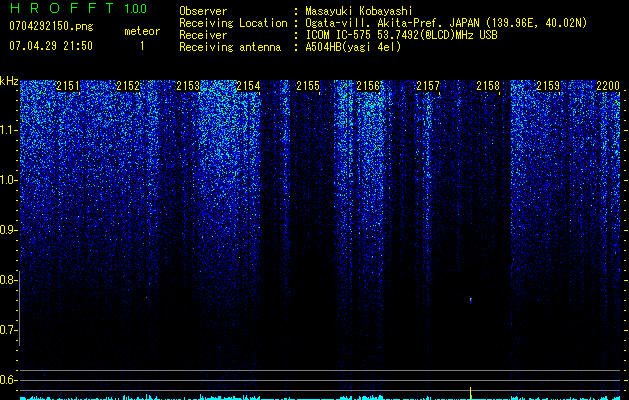Click the 0.7 frequency axis label
The height and width of the screenshot is (400, 629).
pos(8,330)
